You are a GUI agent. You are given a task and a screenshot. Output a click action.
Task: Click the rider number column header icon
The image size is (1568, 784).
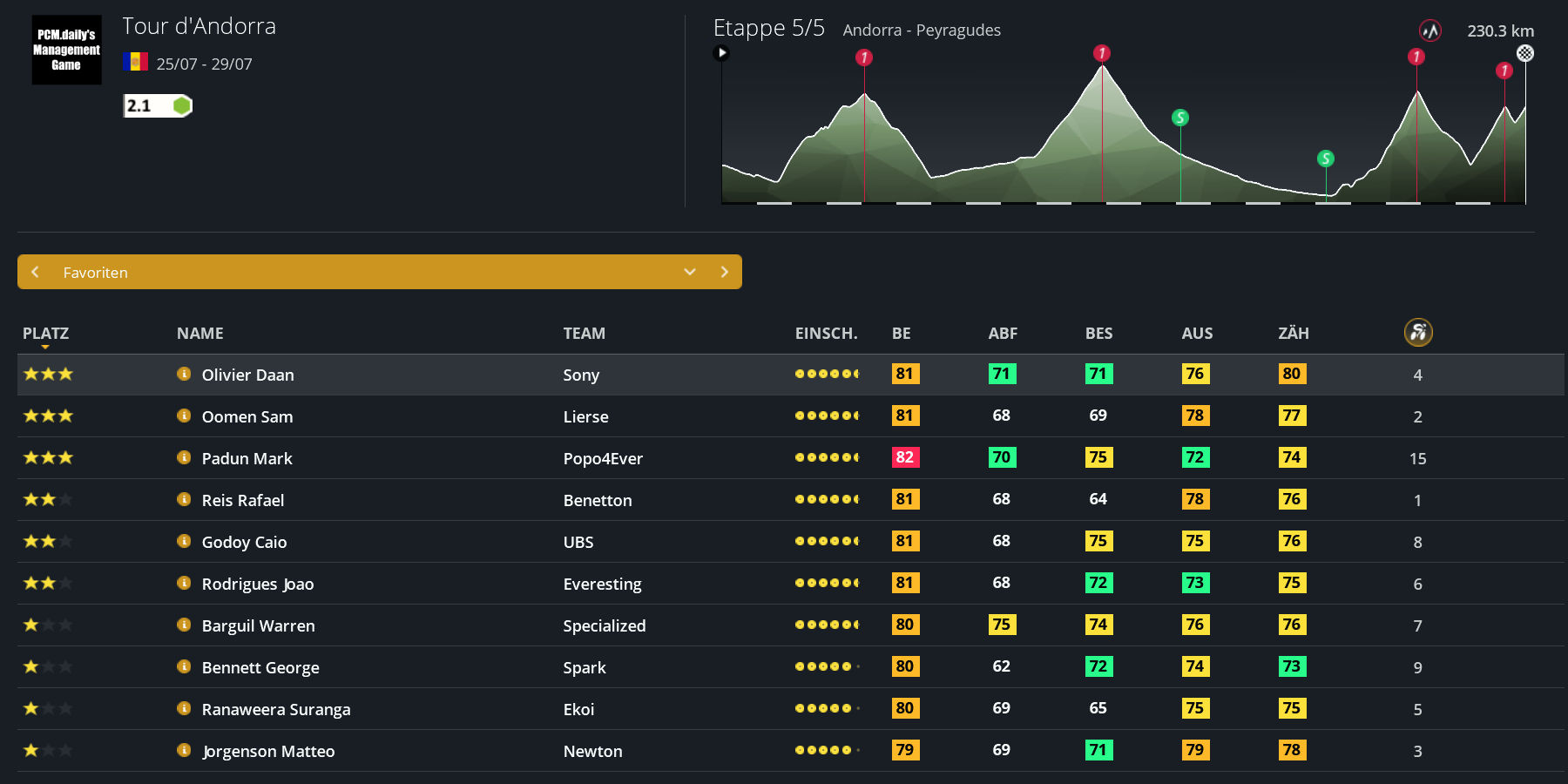[x=1418, y=333]
